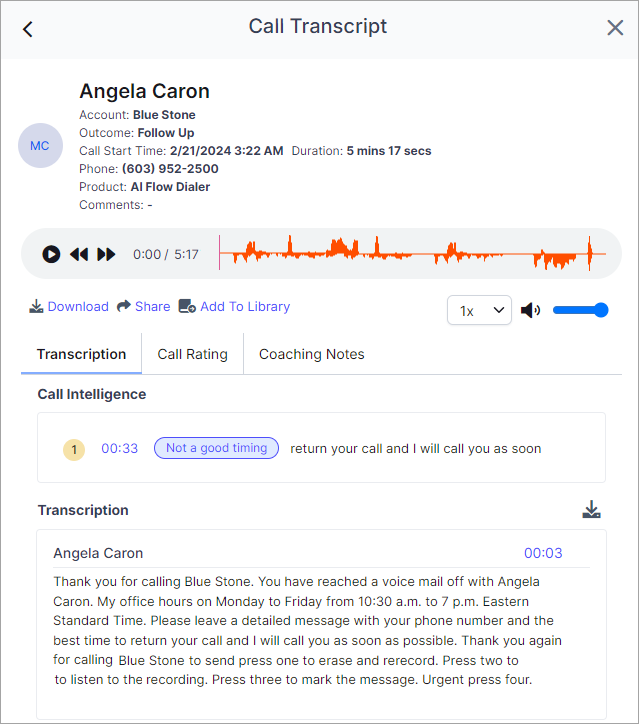Click the snippet 'return your call and I will call you as soon'
The height and width of the screenshot is (724, 639).
(x=416, y=448)
